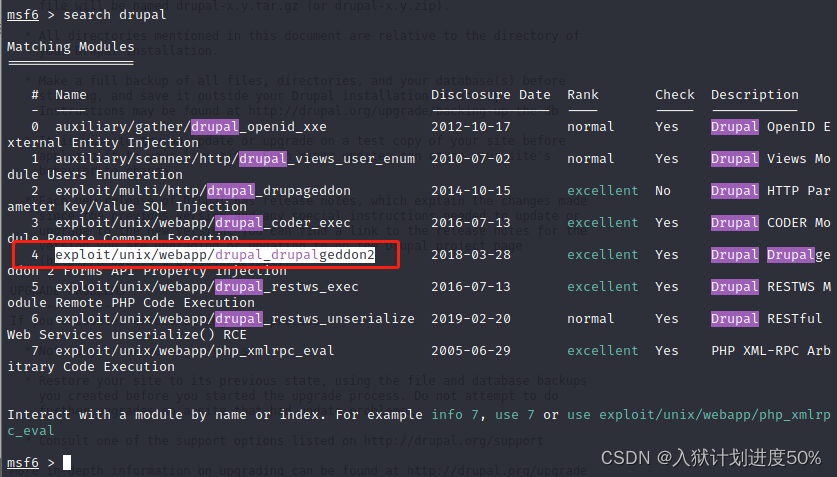Screen dimensions: 837x477
Task: Select module drupal_restws_unserialize
Action: point(235,319)
